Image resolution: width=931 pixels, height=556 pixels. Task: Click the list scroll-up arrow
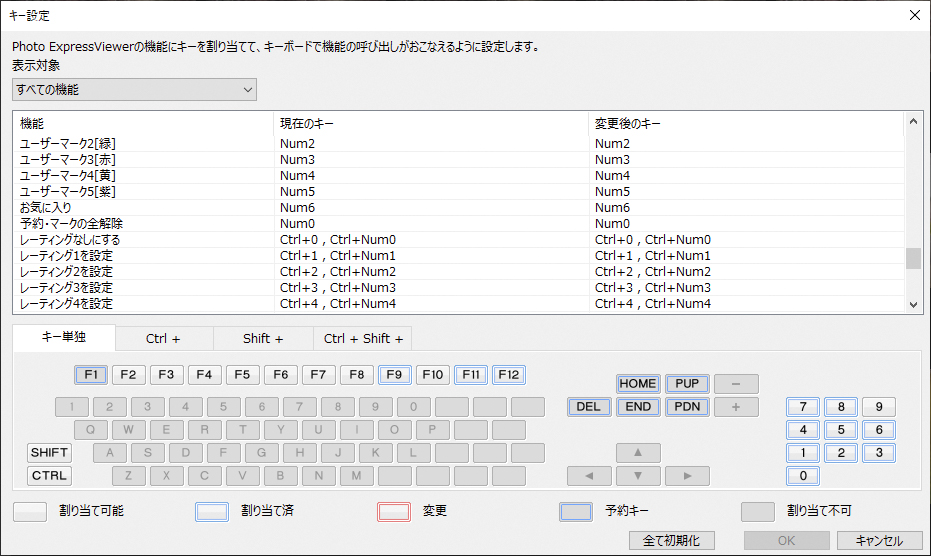coord(913,121)
